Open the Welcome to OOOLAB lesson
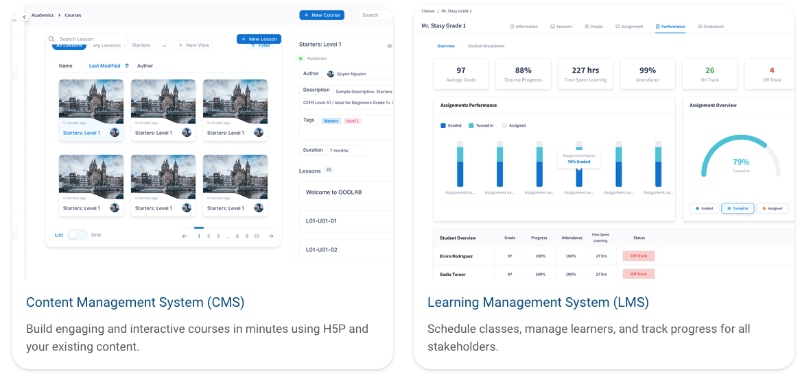Screen dimensions: 800x378 pos(346,192)
